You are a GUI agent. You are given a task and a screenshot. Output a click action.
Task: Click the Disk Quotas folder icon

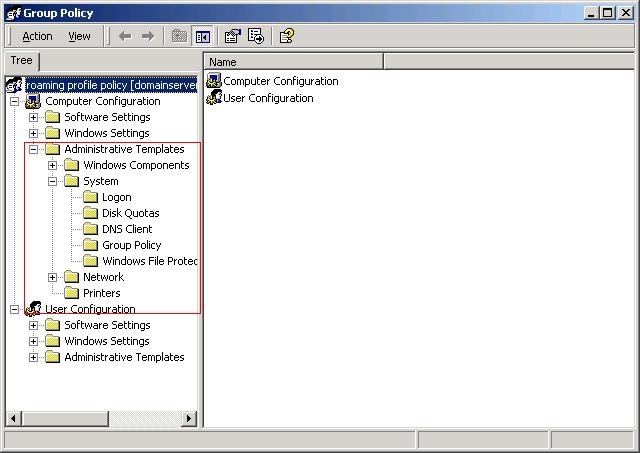(x=90, y=213)
